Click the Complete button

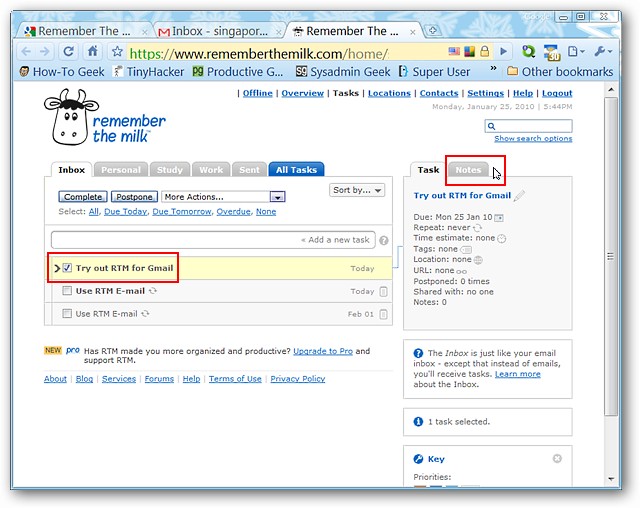(83, 197)
